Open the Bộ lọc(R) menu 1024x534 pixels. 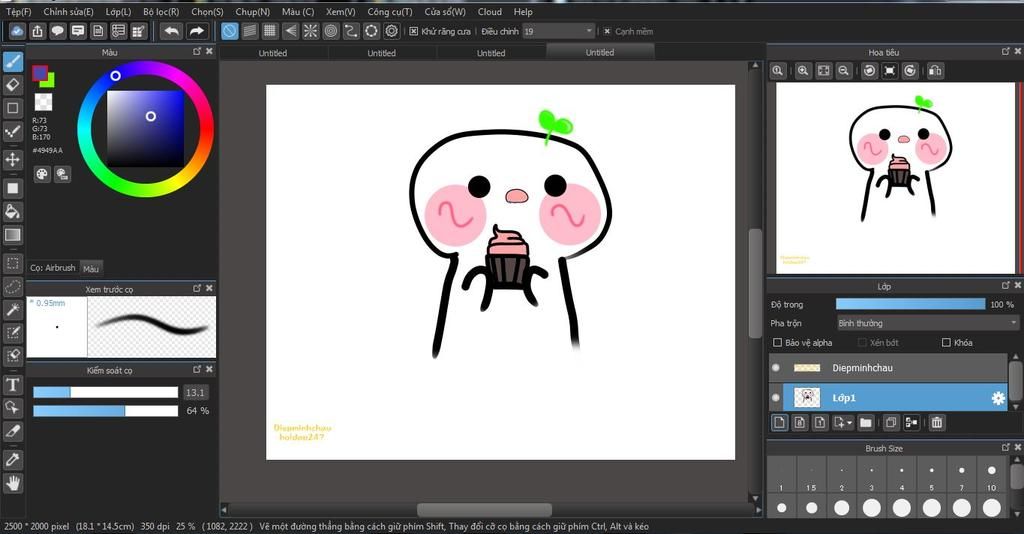point(161,12)
